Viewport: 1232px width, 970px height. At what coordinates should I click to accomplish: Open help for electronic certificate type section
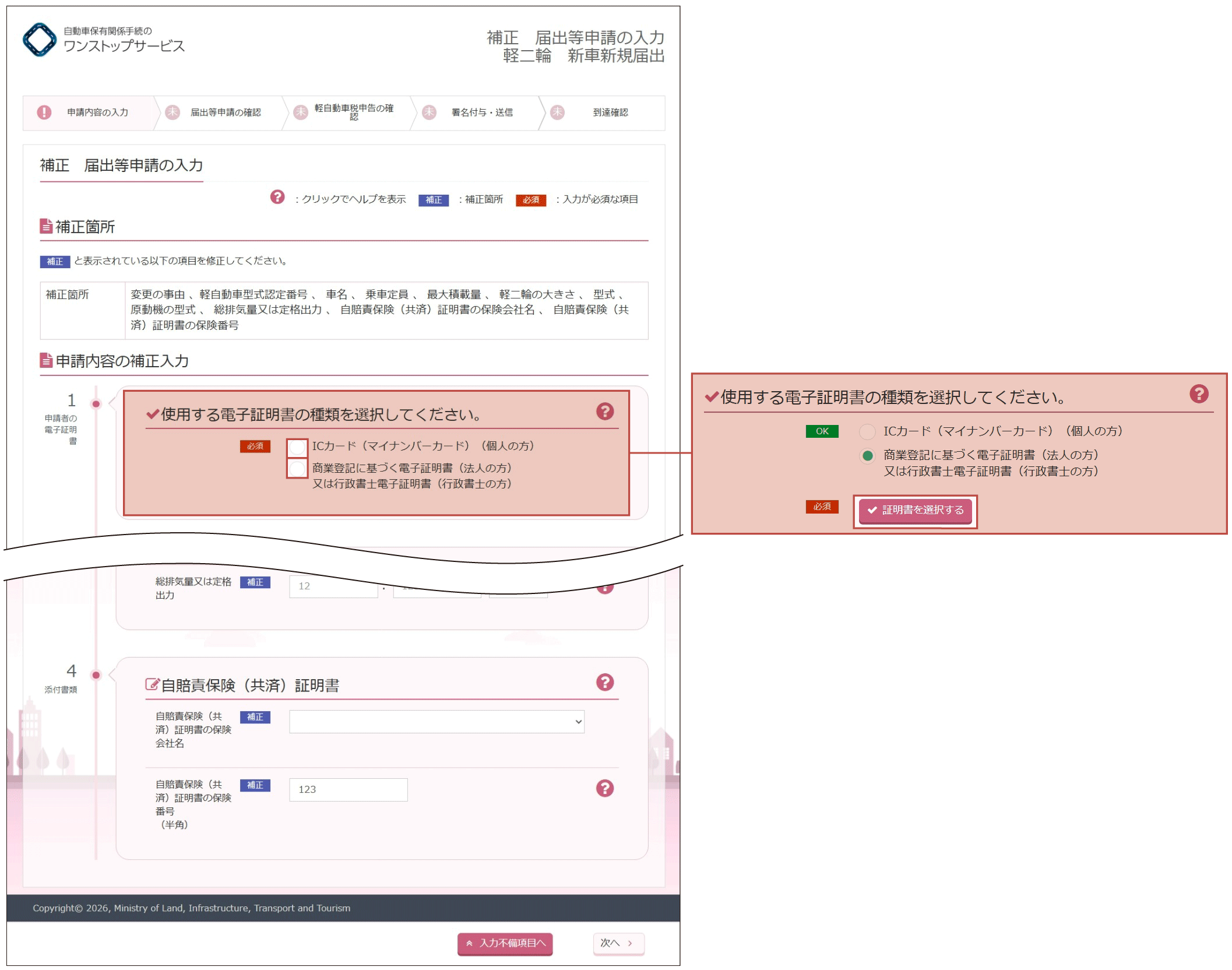[605, 412]
